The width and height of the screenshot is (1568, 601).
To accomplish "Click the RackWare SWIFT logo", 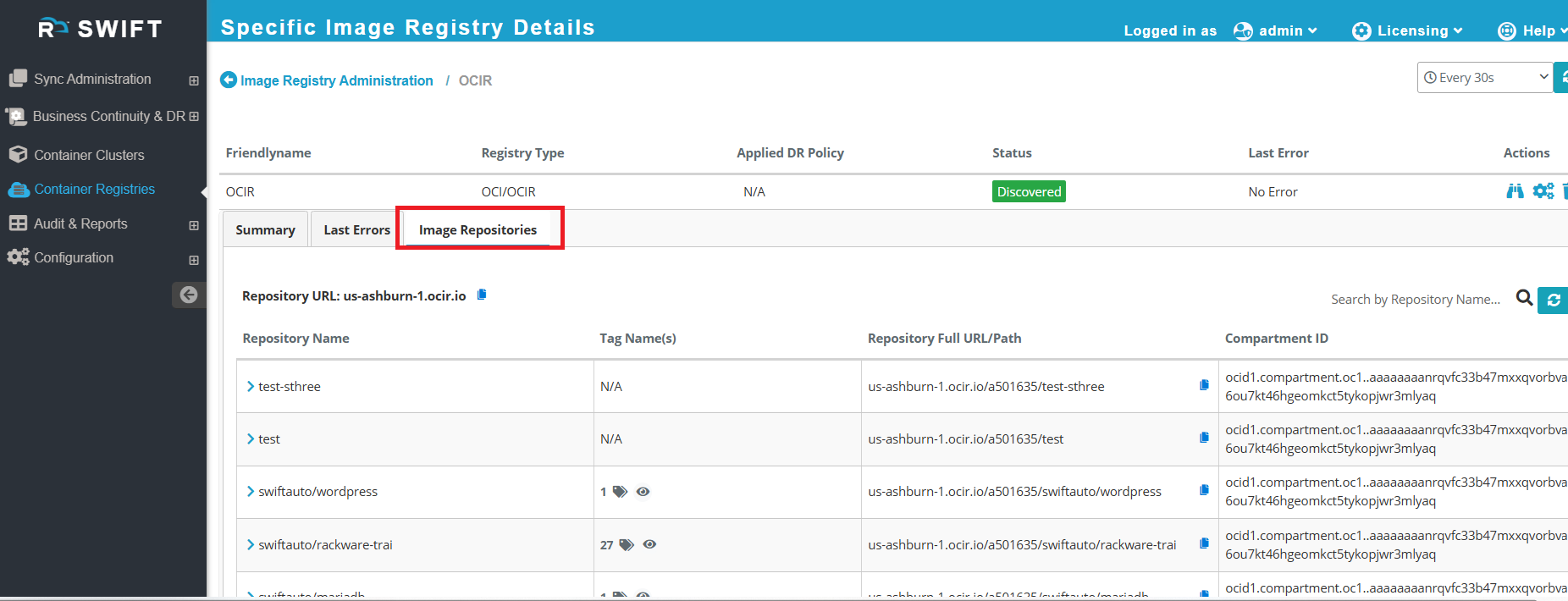I will click(100, 29).
